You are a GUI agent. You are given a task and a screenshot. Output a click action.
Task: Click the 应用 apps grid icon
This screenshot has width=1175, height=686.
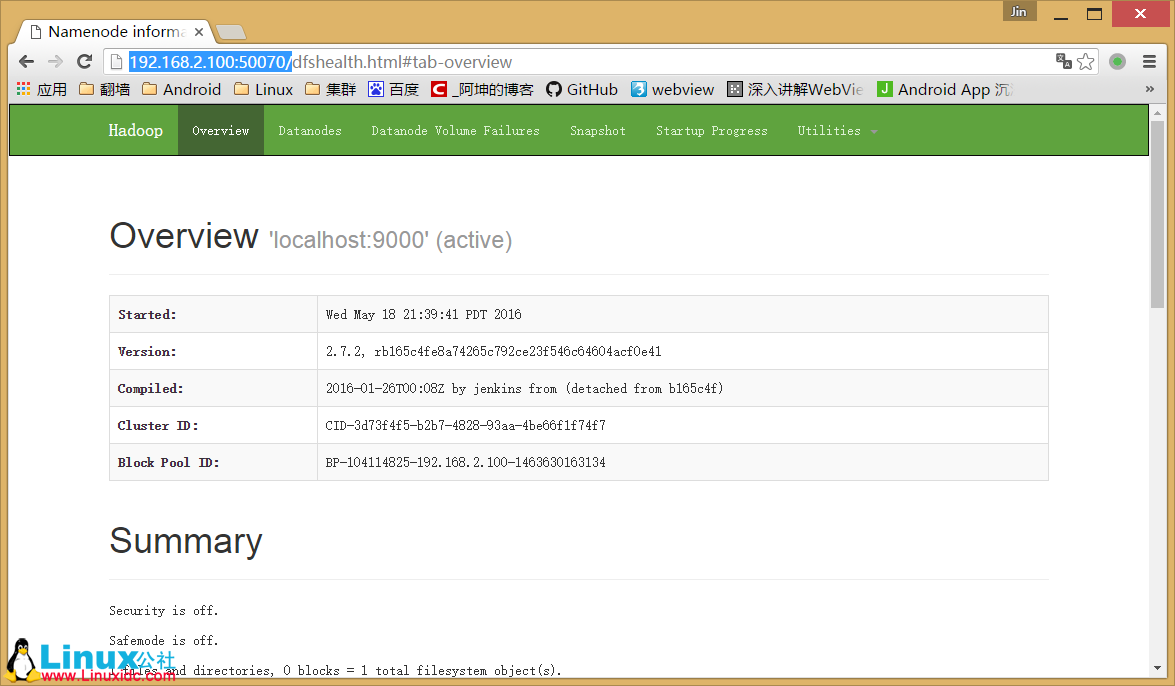pyautogui.click(x=24, y=89)
